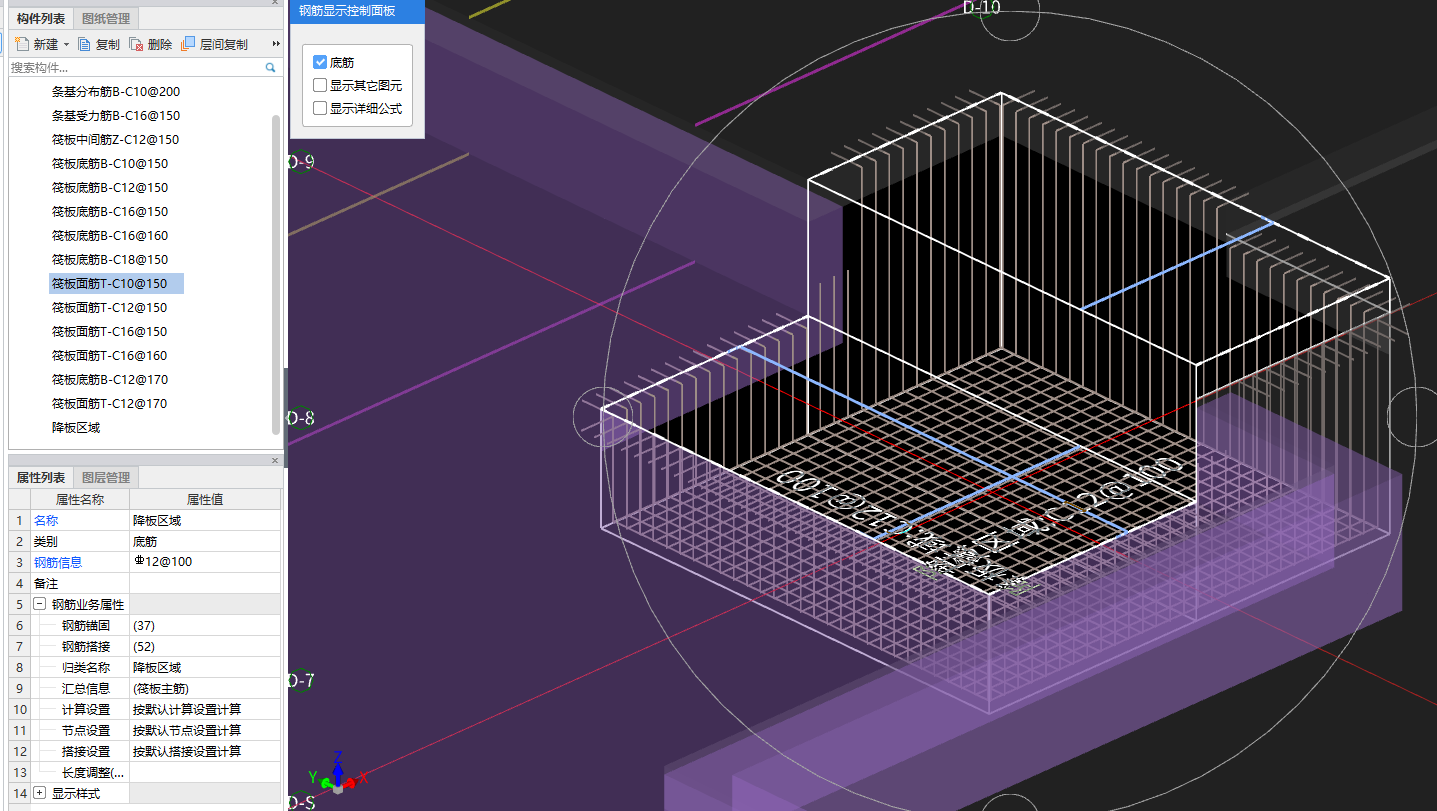Click the 删除 (delete) toolbar button
The image size is (1437, 811).
[151, 44]
